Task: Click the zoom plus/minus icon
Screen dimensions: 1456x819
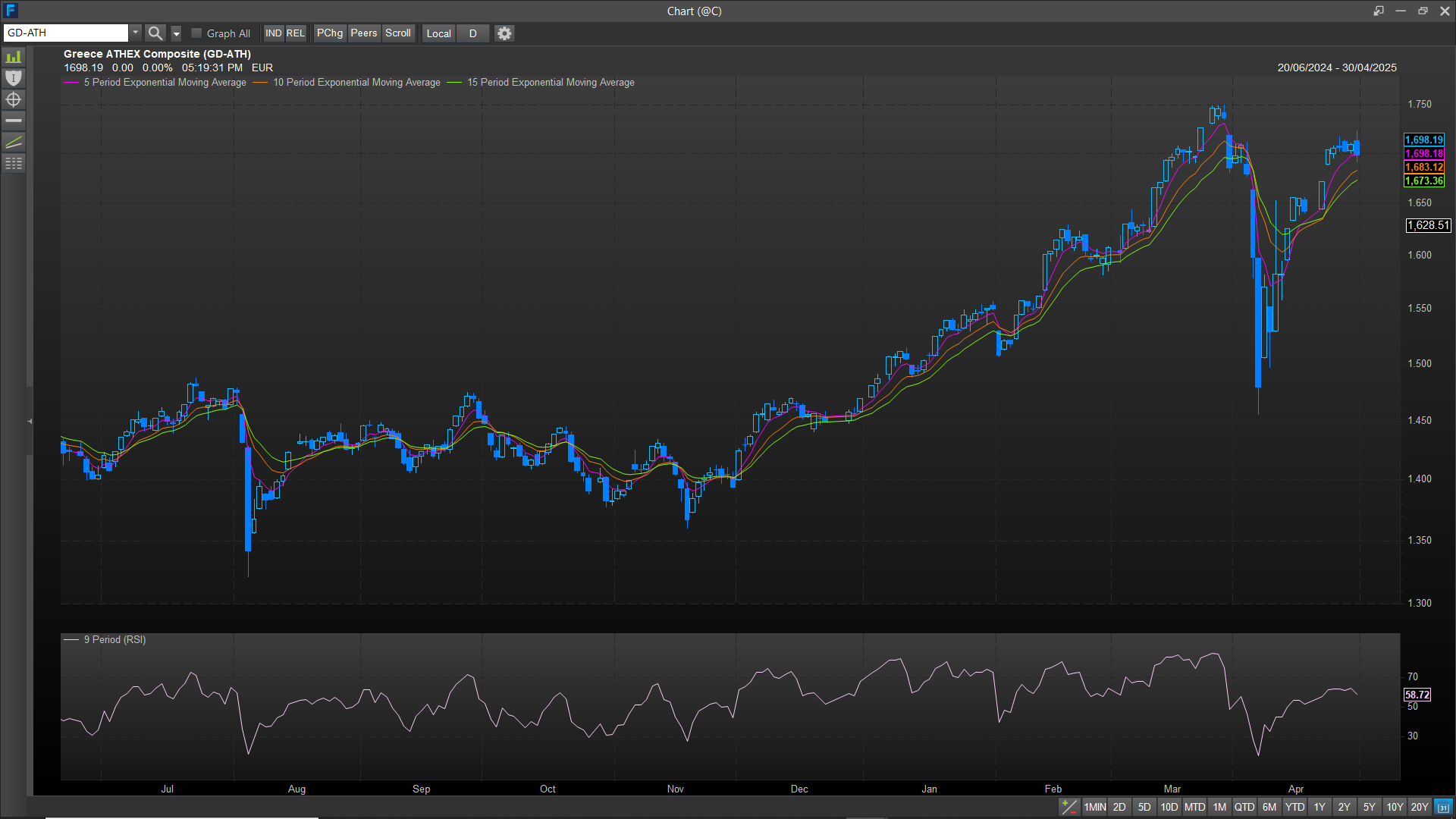Action: pyautogui.click(x=1068, y=807)
